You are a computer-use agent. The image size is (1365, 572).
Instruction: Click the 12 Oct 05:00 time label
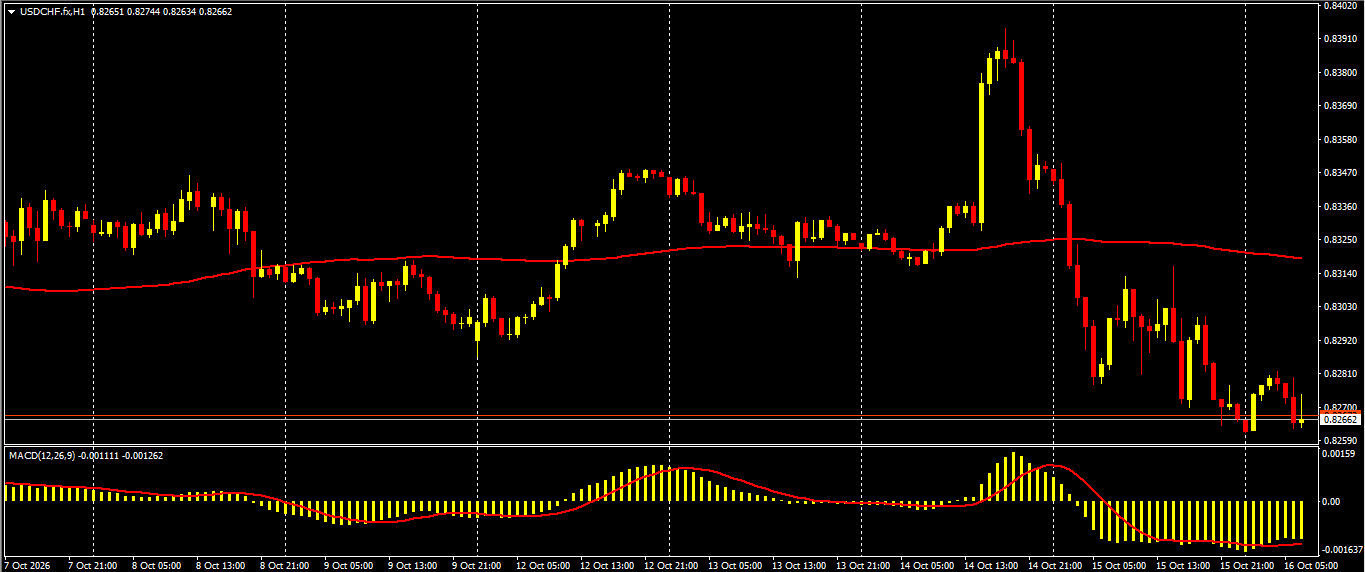[x=543, y=566]
